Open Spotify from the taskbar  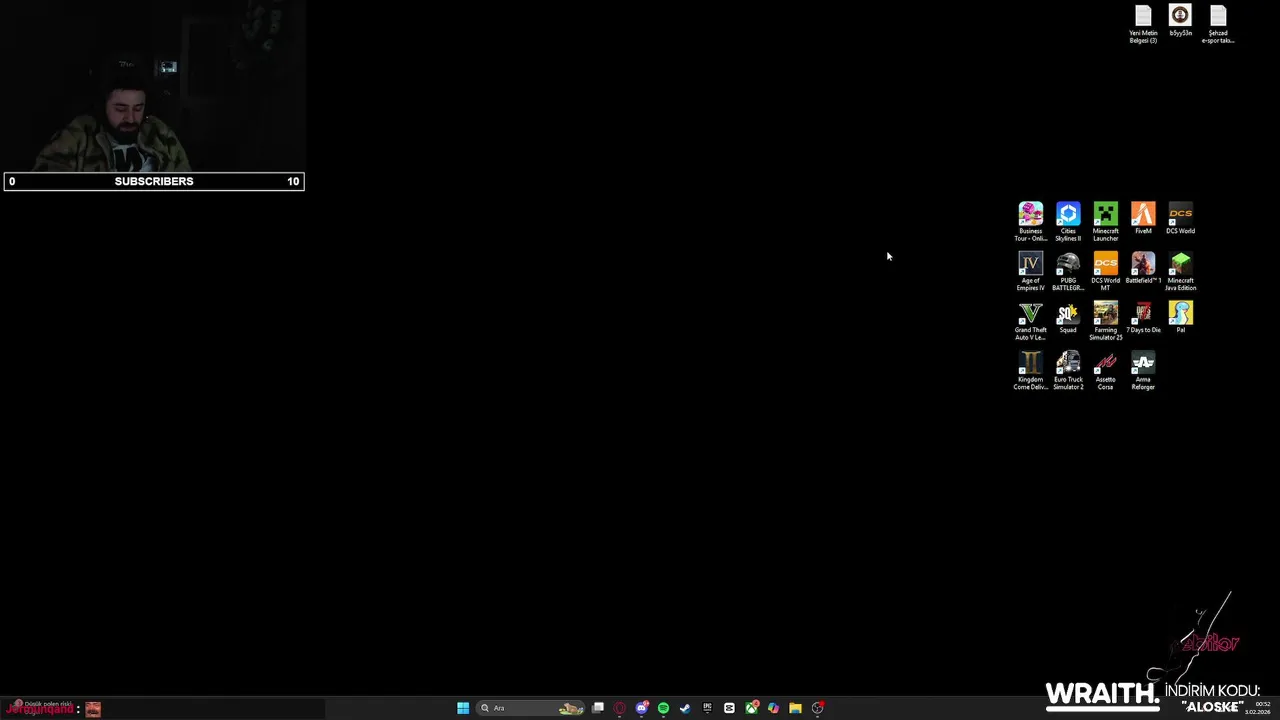663,708
